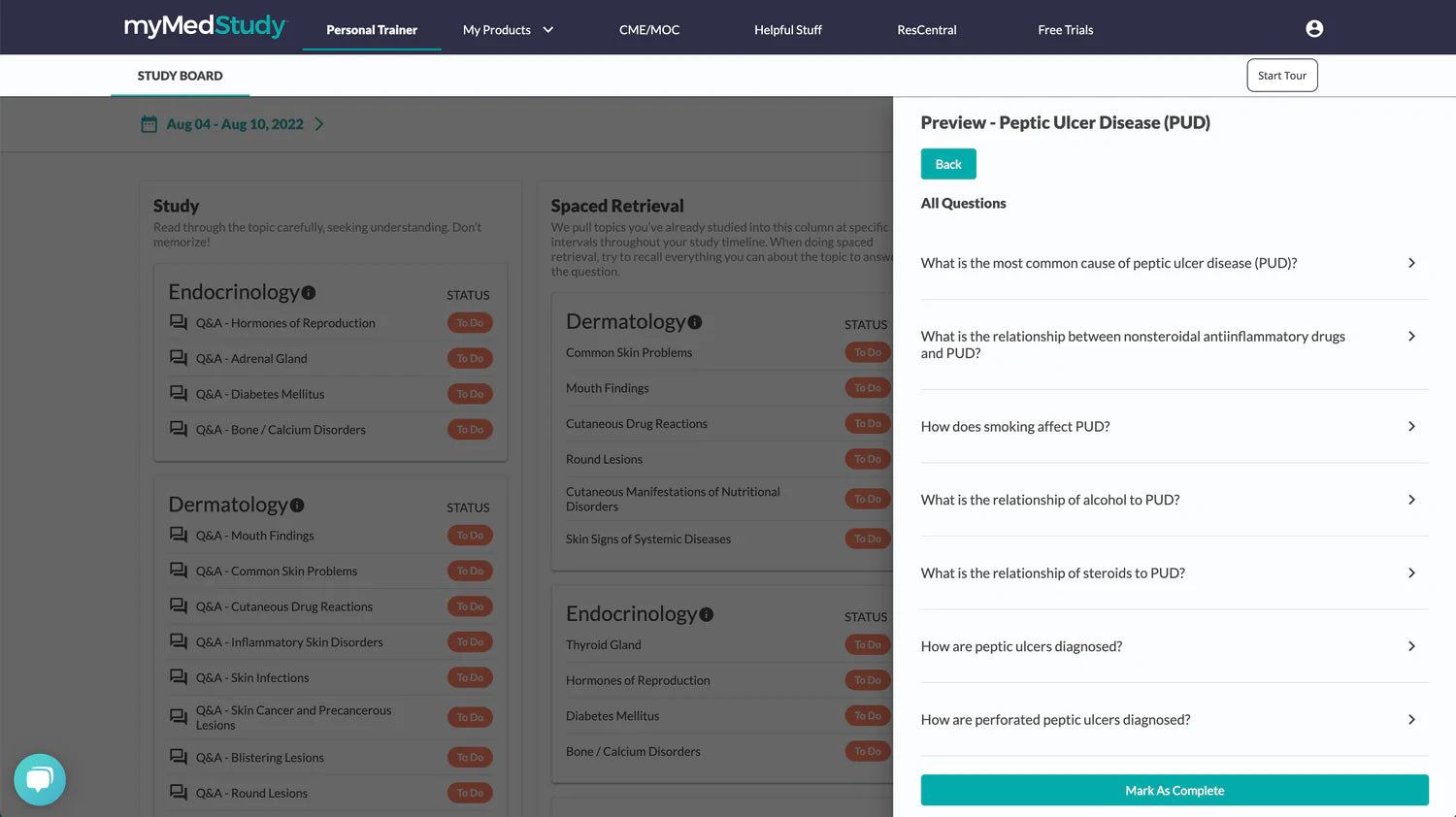Open Hormones of Reproduction in Spaced Retrieval
The image size is (1456, 817).
[638, 680]
